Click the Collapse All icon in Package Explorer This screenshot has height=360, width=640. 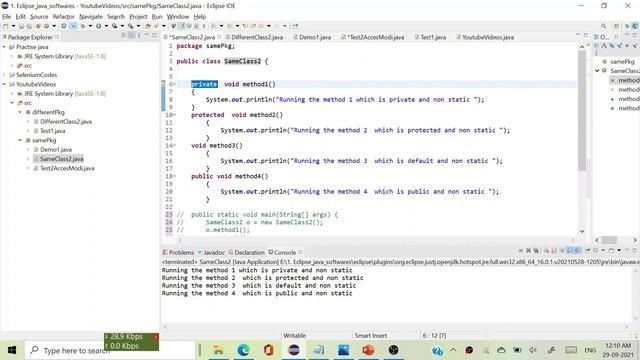click(124, 36)
